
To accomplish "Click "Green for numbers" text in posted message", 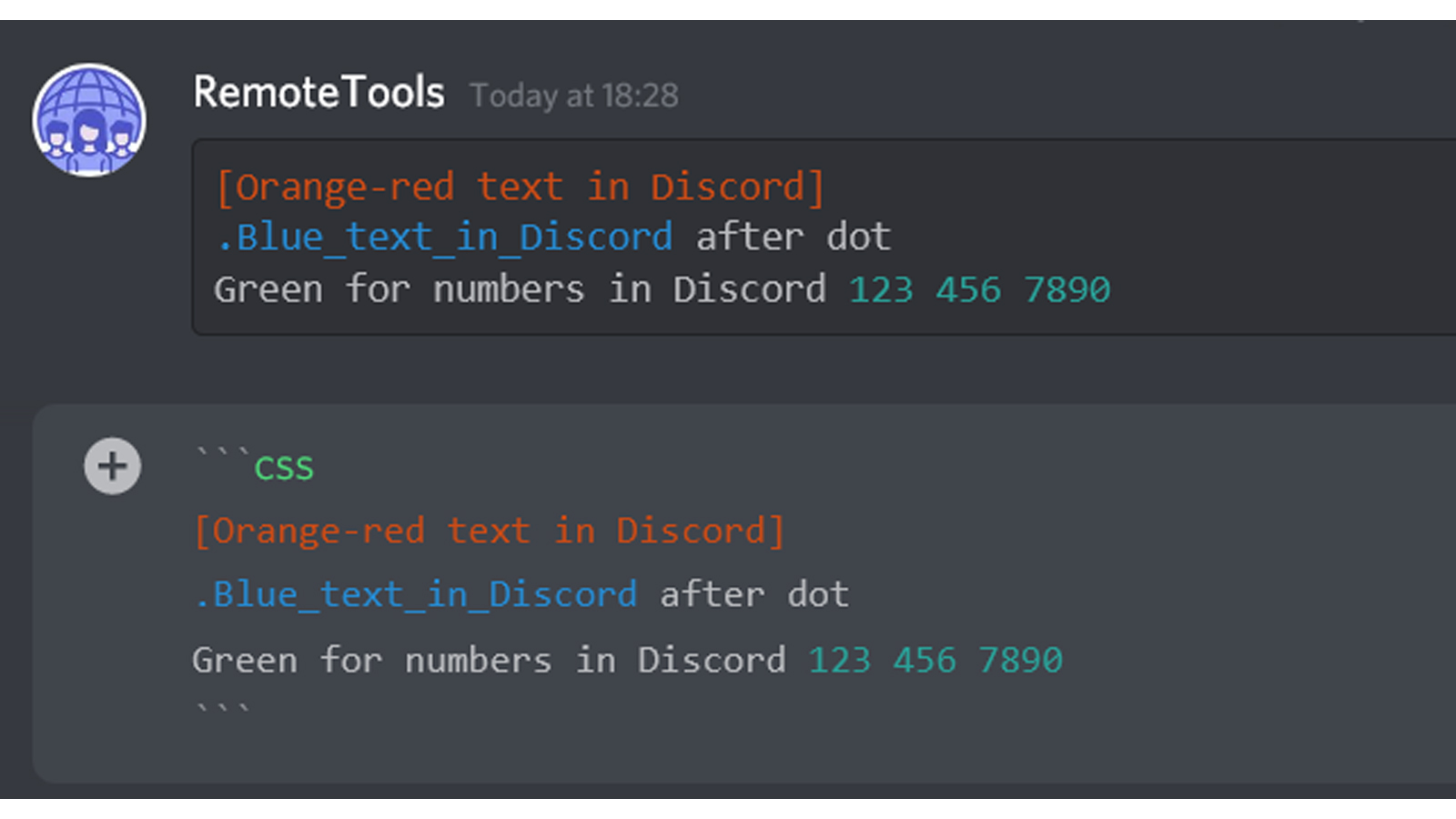I will [x=399, y=290].
